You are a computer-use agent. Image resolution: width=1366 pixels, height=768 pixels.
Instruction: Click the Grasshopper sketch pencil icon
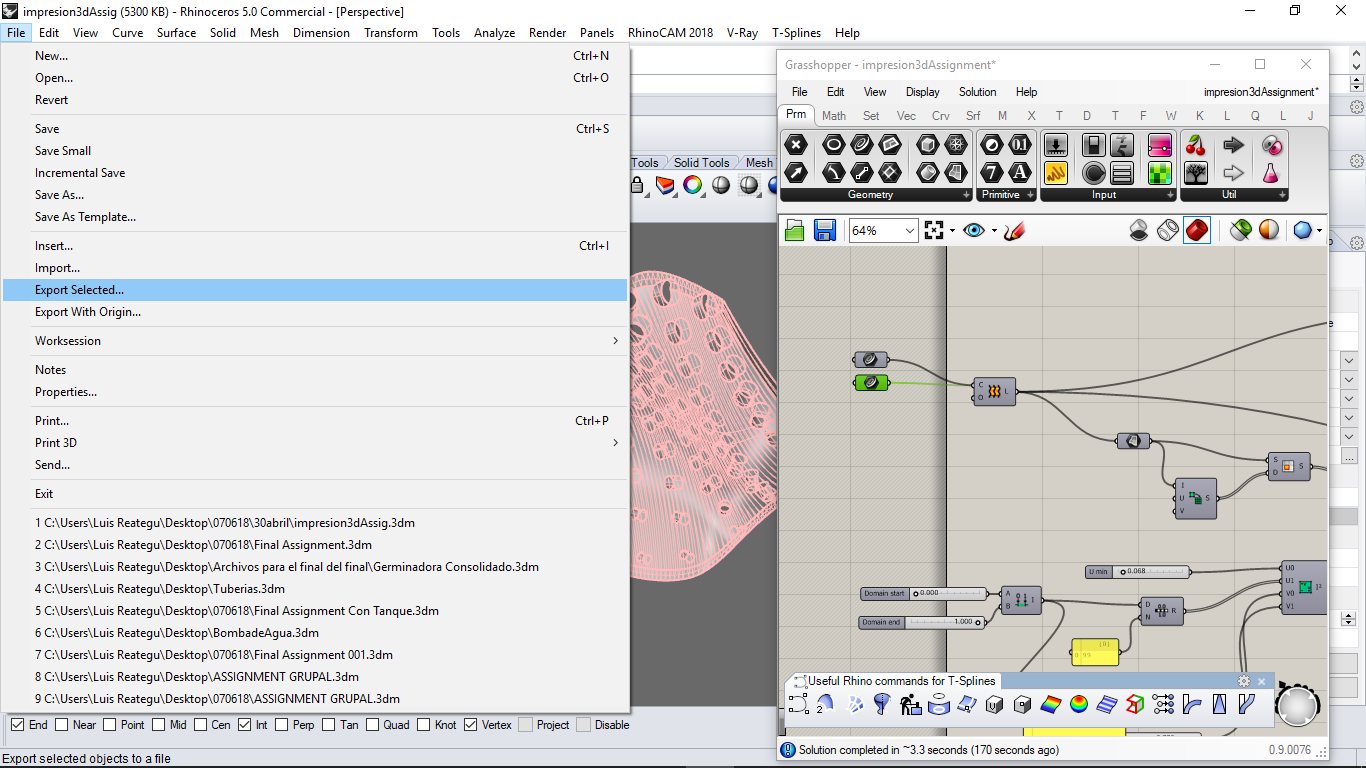(x=1014, y=231)
